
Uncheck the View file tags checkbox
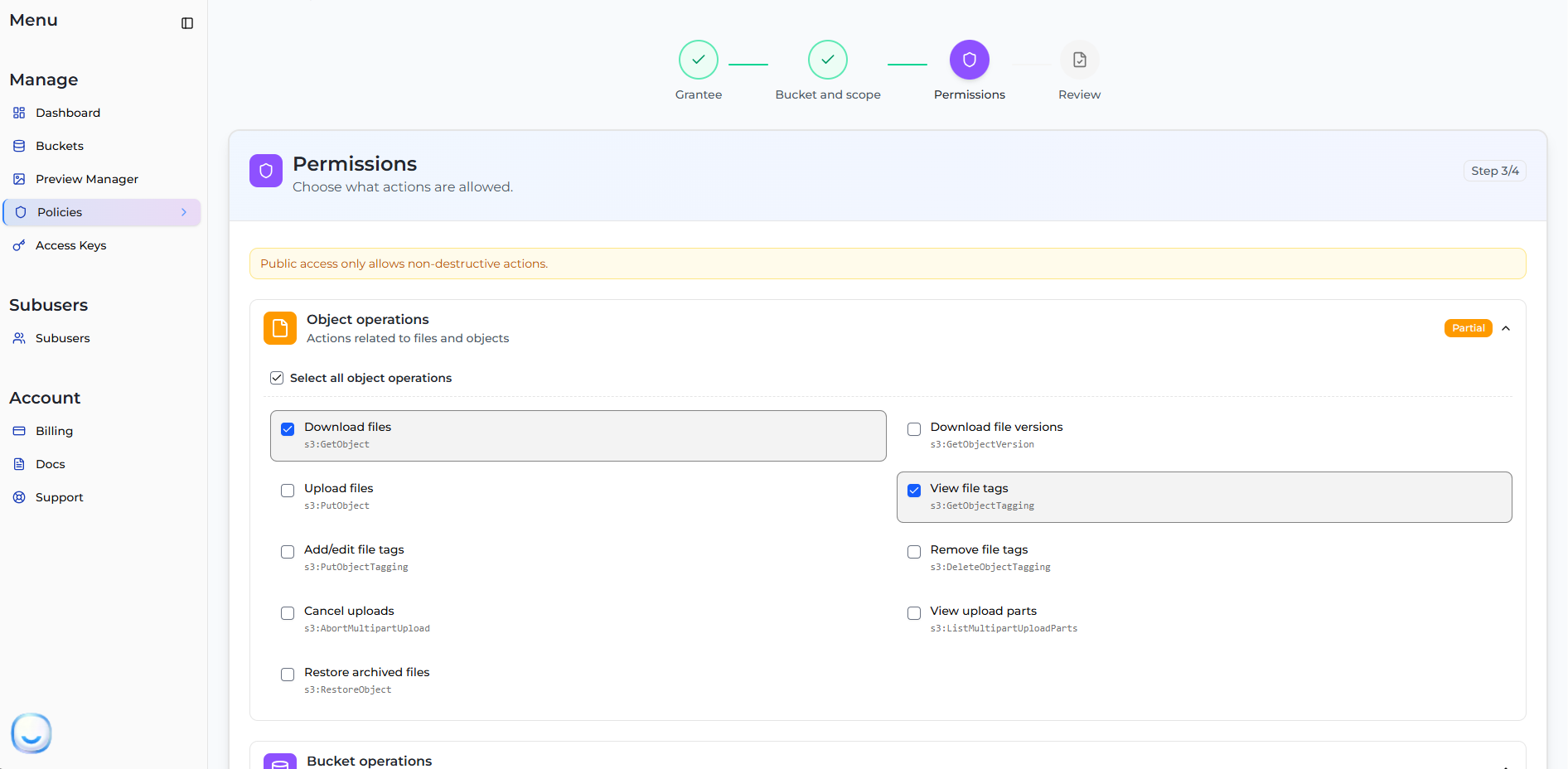point(914,491)
